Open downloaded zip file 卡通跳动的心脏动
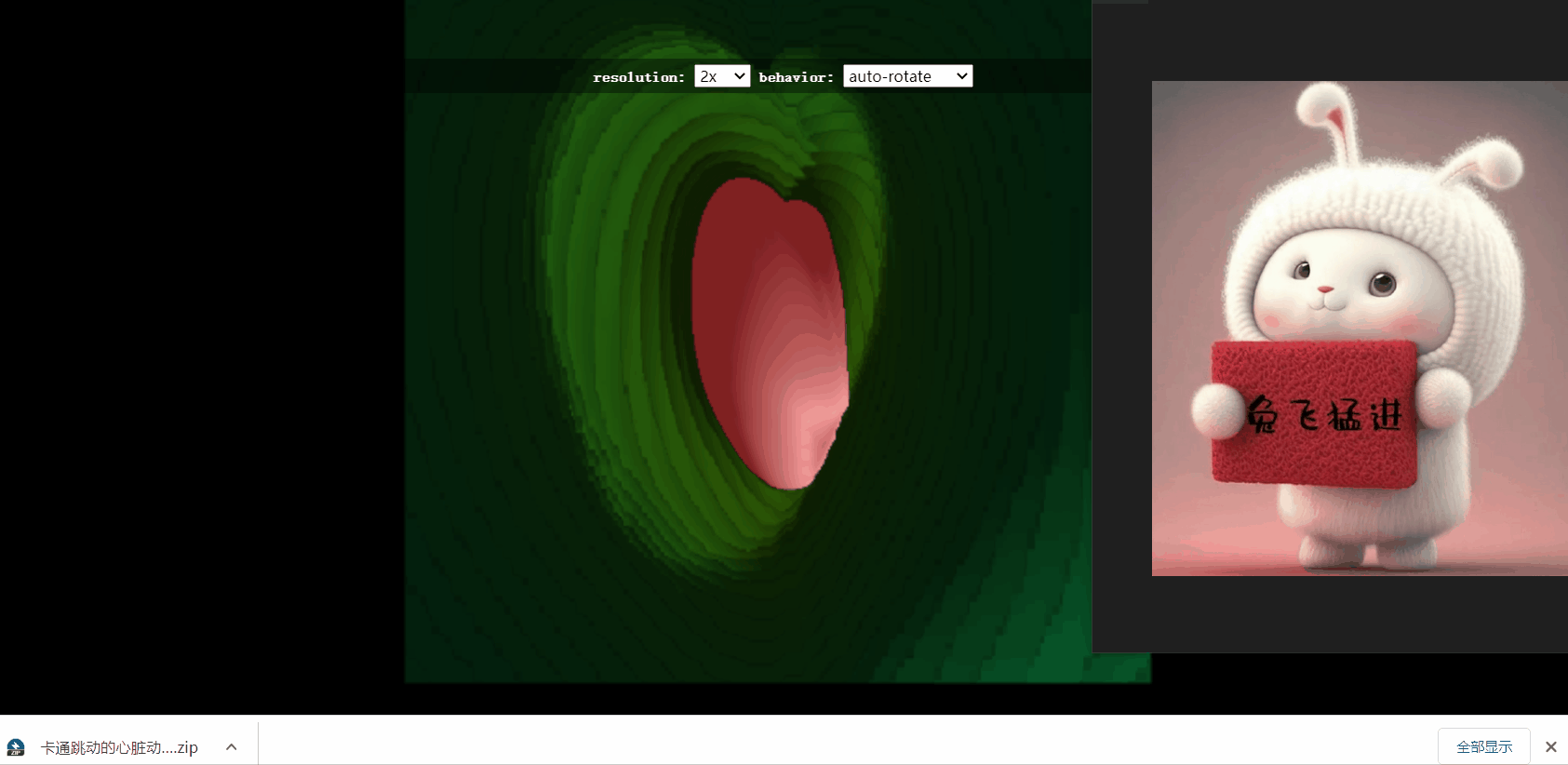Image resolution: width=1568 pixels, height=765 pixels. [x=119, y=747]
